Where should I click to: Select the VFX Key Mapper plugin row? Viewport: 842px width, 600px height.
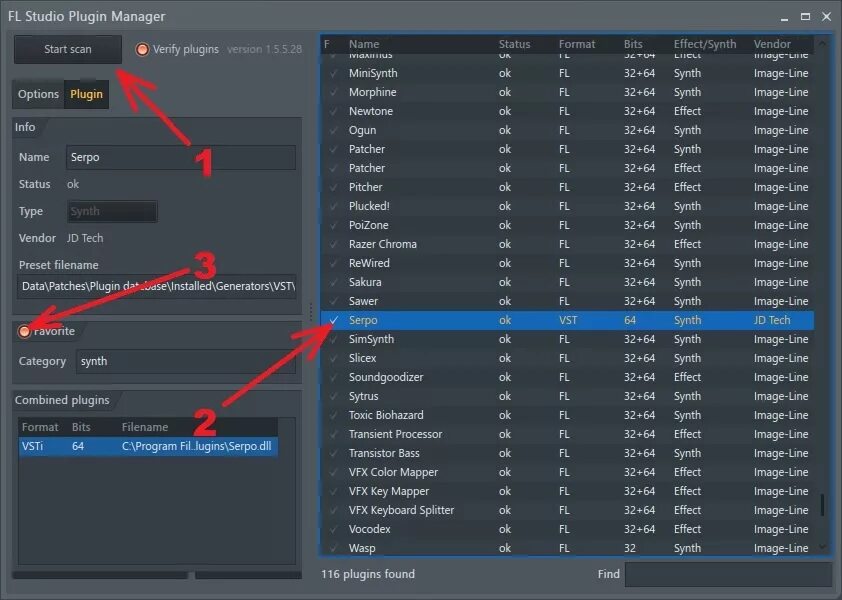[x=568, y=491]
